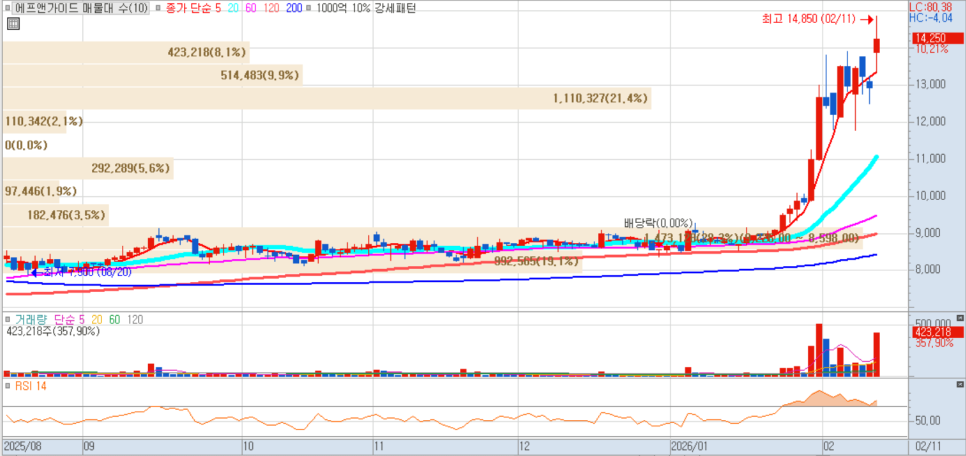Viewport: 966px width, 456px height.
Task: Click the 10,000 price axis label
Action: click(x=932, y=196)
